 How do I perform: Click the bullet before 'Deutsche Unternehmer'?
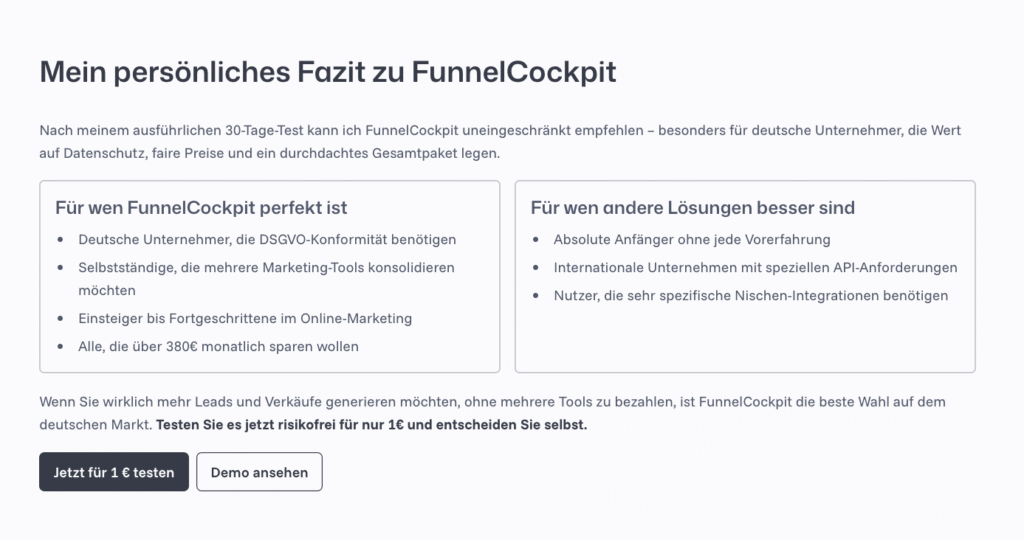tap(60, 240)
